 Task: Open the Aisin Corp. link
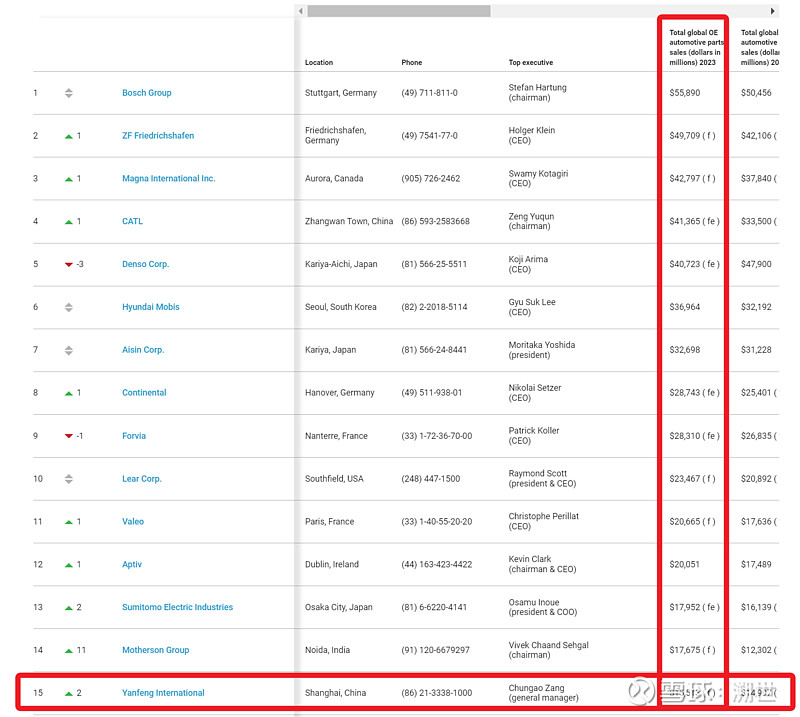(143, 350)
